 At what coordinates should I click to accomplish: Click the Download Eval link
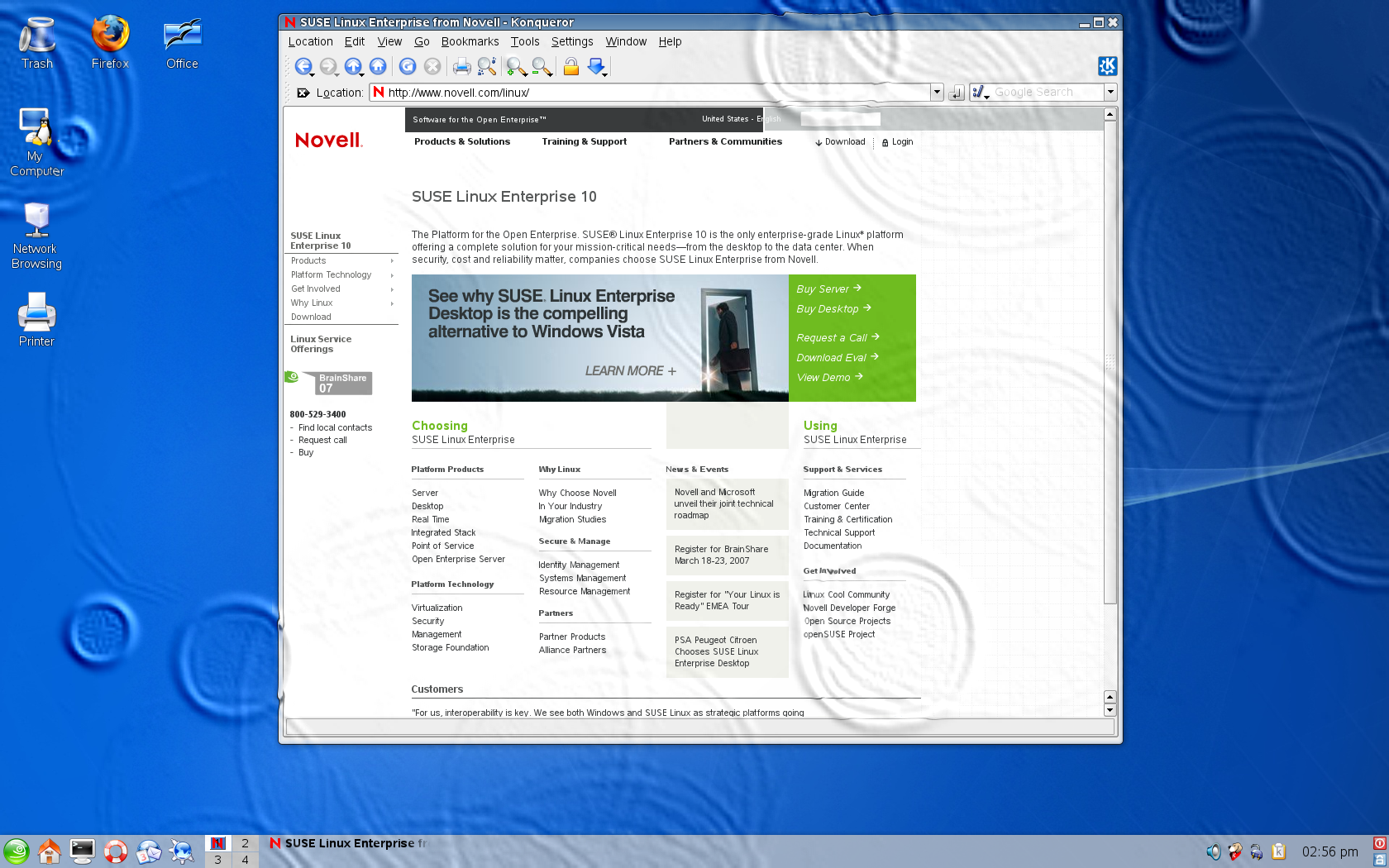838,357
